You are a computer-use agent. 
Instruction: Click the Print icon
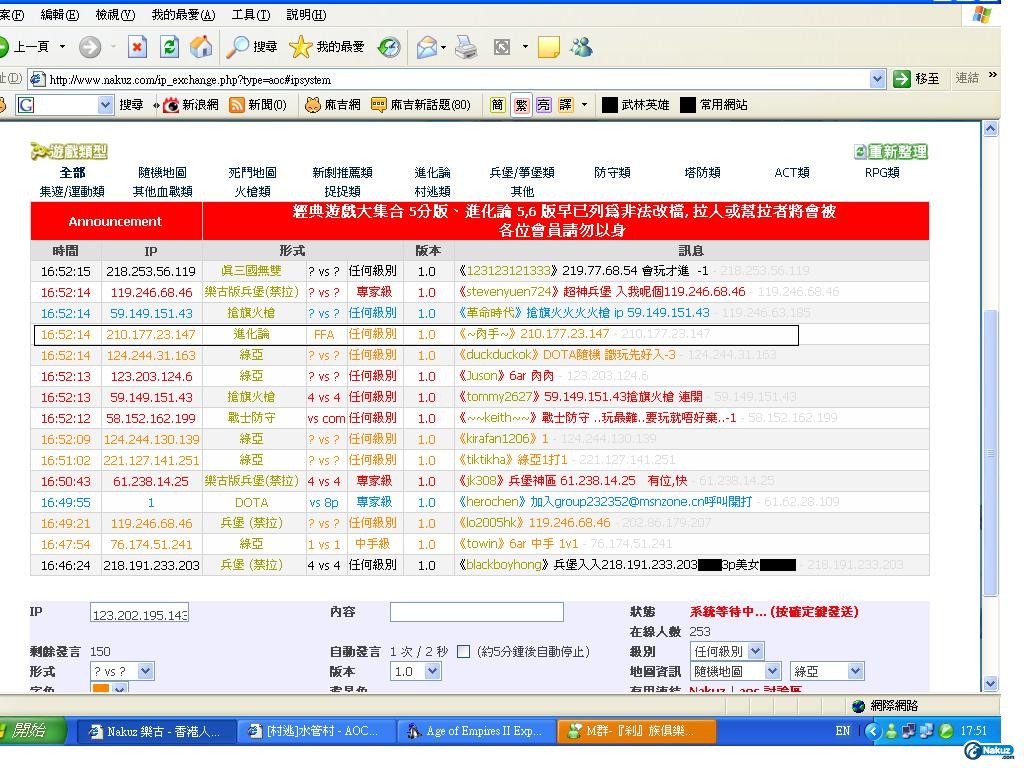pyautogui.click(x=466, y=47)
